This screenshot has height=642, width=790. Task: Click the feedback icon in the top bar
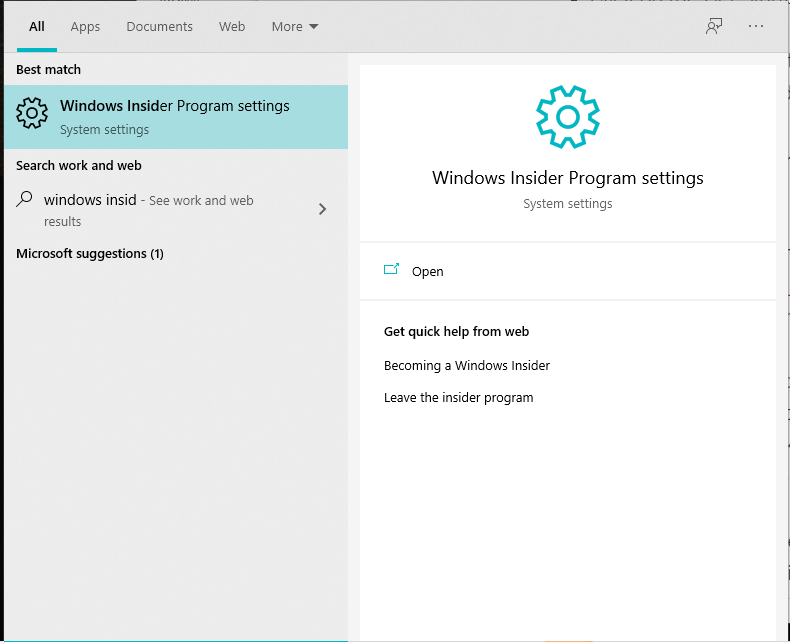(x=713, y=27)
